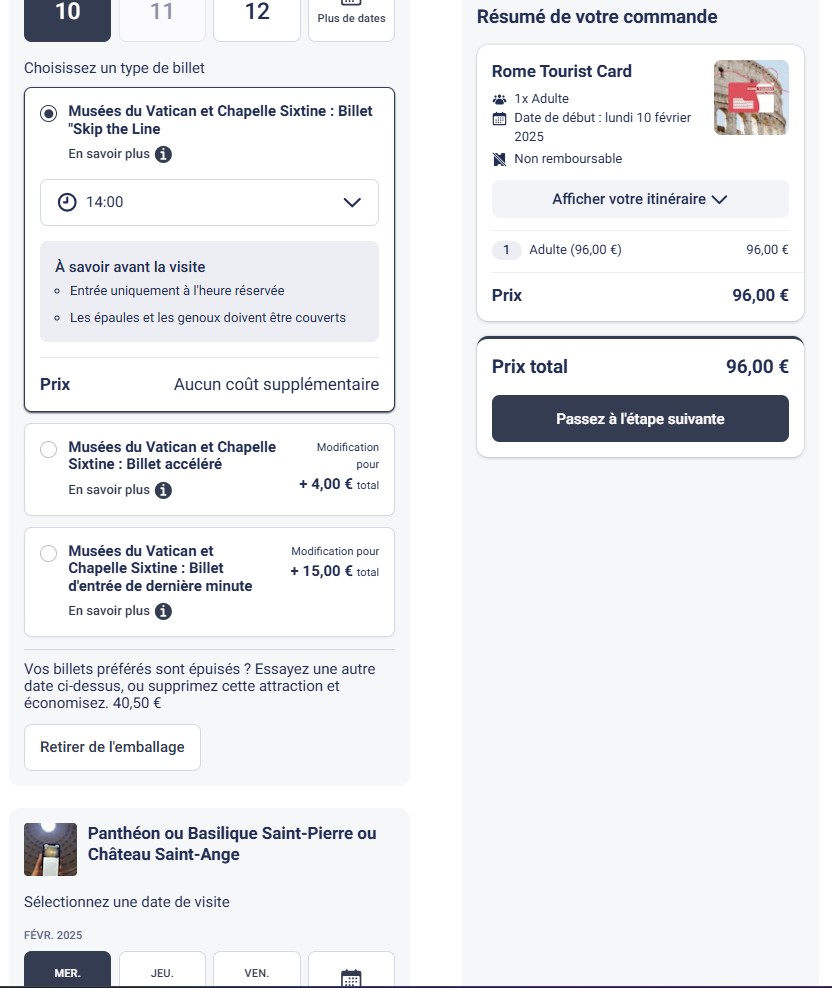Click the clock icon in time selector
Image resolution: width=832 pixels, height=988 pixels.
(67, 202)
